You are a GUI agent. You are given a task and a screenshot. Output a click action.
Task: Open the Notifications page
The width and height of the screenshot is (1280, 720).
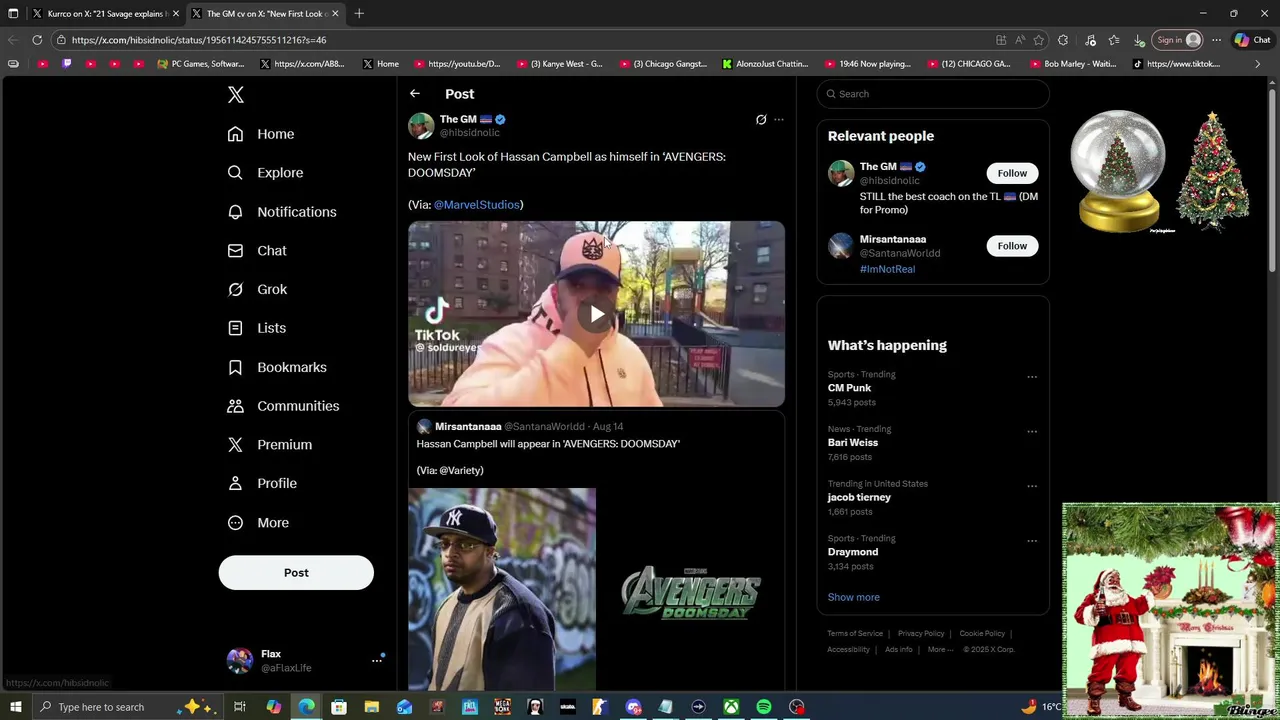(282, 212)
